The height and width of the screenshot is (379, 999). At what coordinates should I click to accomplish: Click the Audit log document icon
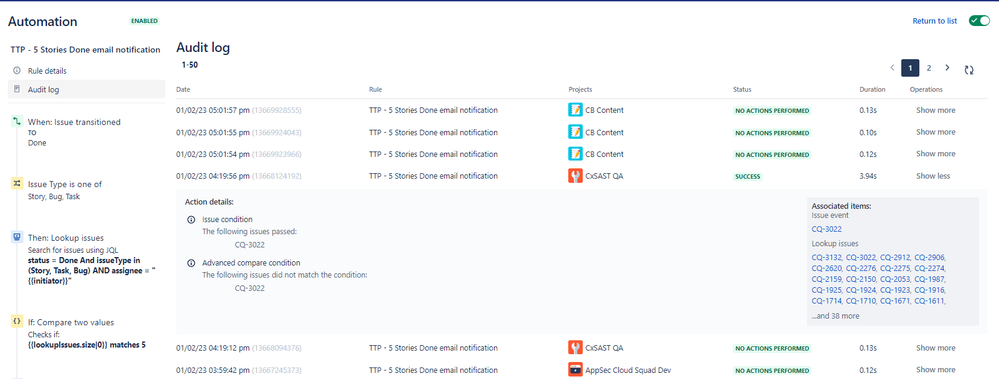[x=17, y=90]
